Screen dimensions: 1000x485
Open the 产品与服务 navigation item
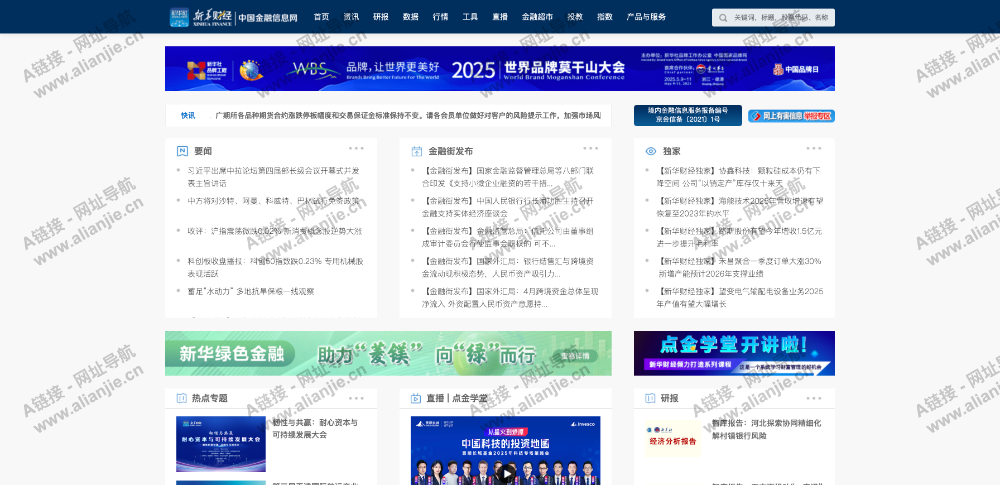tap(646, 17)
